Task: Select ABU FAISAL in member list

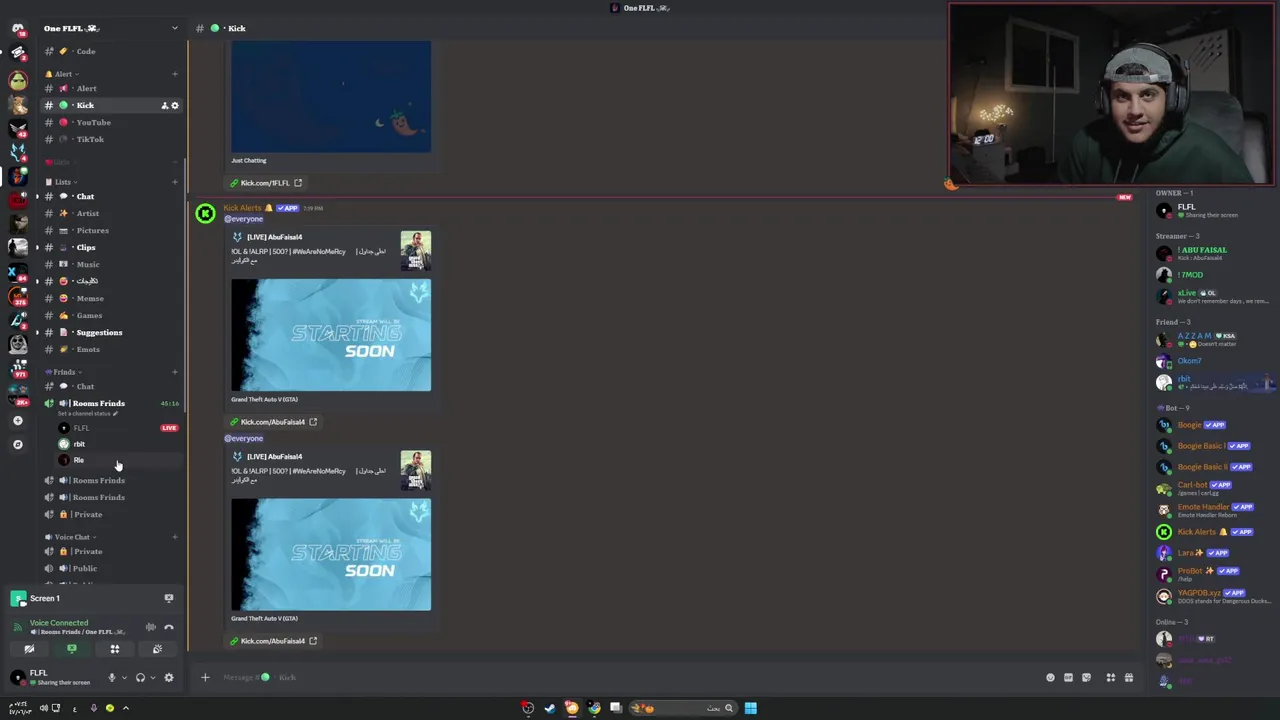Action: 1215,253
